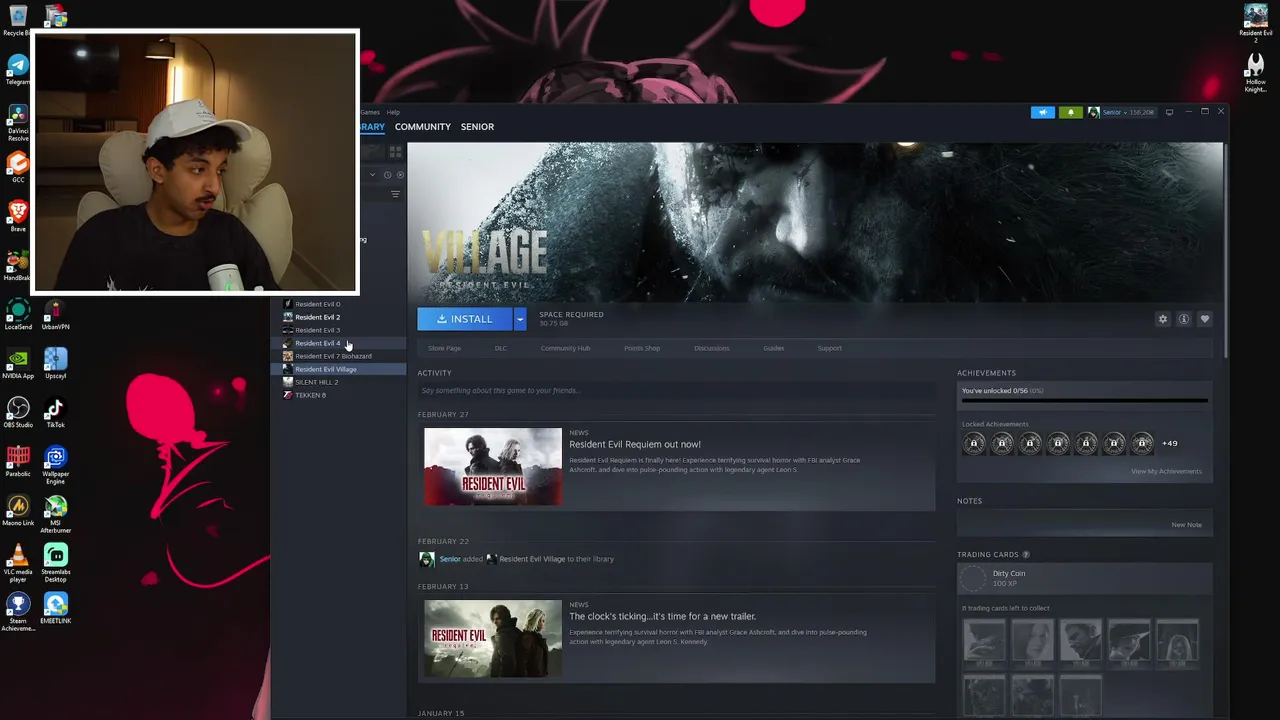Select Resident Evil 3 in library list
This screenshot has width=1280, height=720.
pos(317,330)
